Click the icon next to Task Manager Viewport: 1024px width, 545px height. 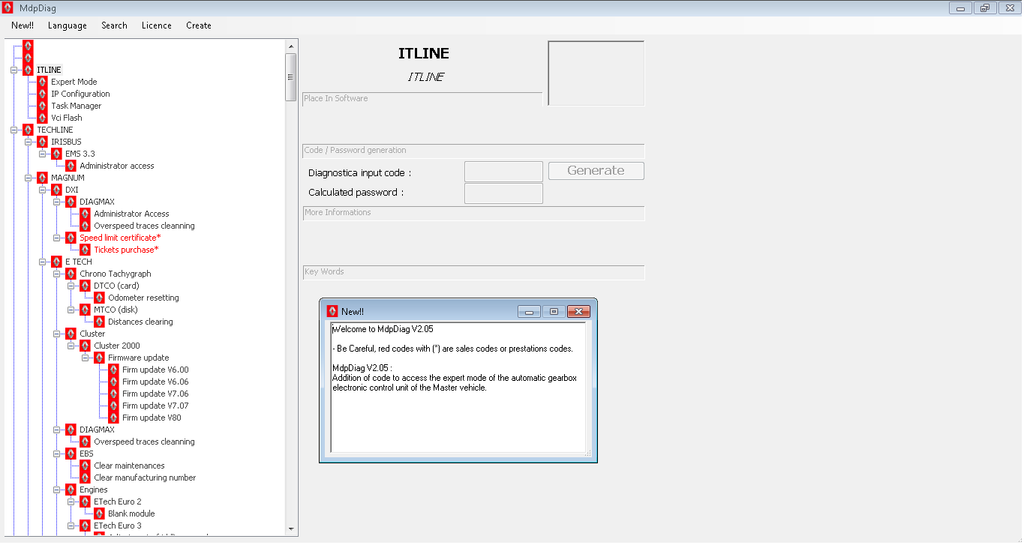42,106
